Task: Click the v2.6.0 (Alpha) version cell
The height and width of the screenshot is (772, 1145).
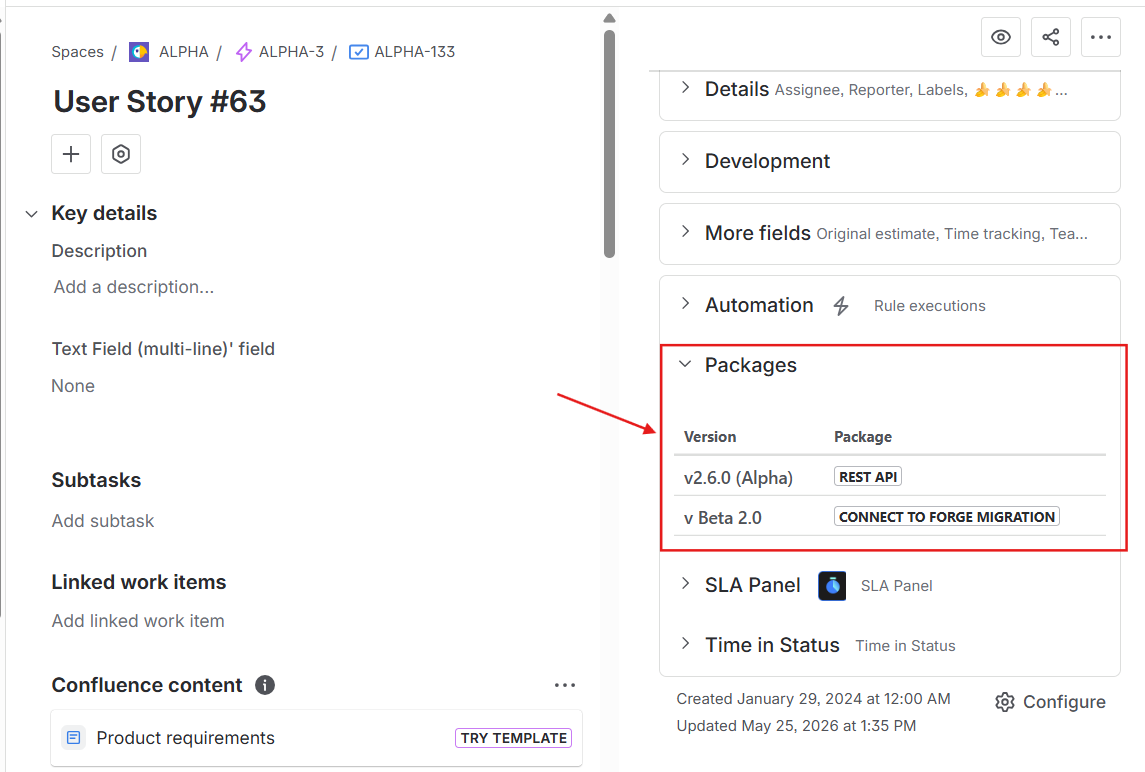Action: click(x=738, y=478)
